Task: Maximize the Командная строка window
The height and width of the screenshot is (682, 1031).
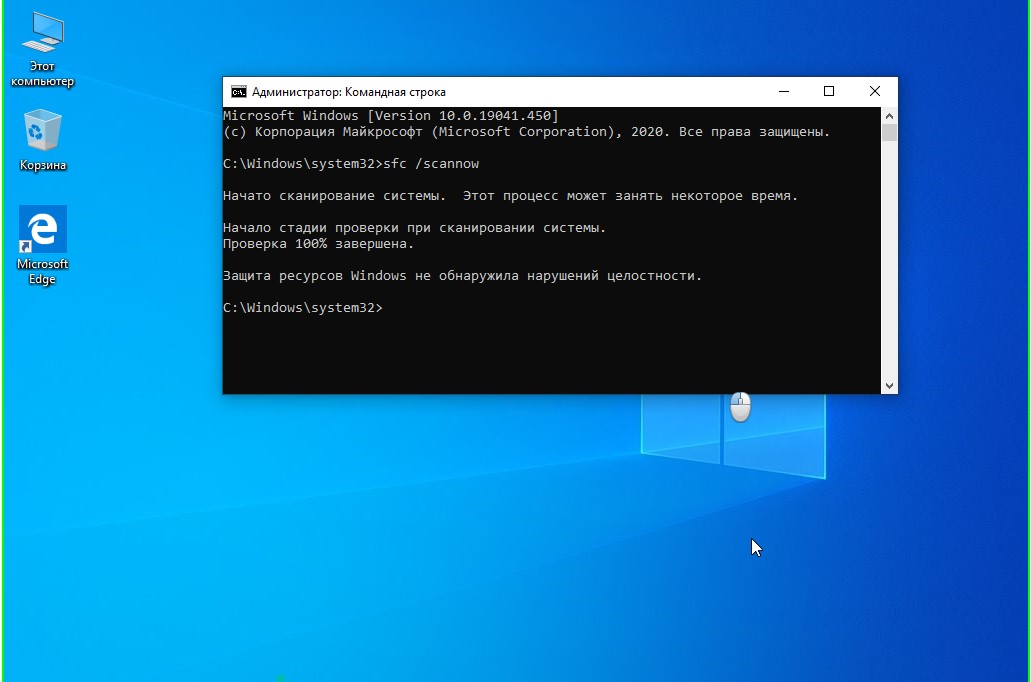Action: pyautogui.click(x=829, y=92)
